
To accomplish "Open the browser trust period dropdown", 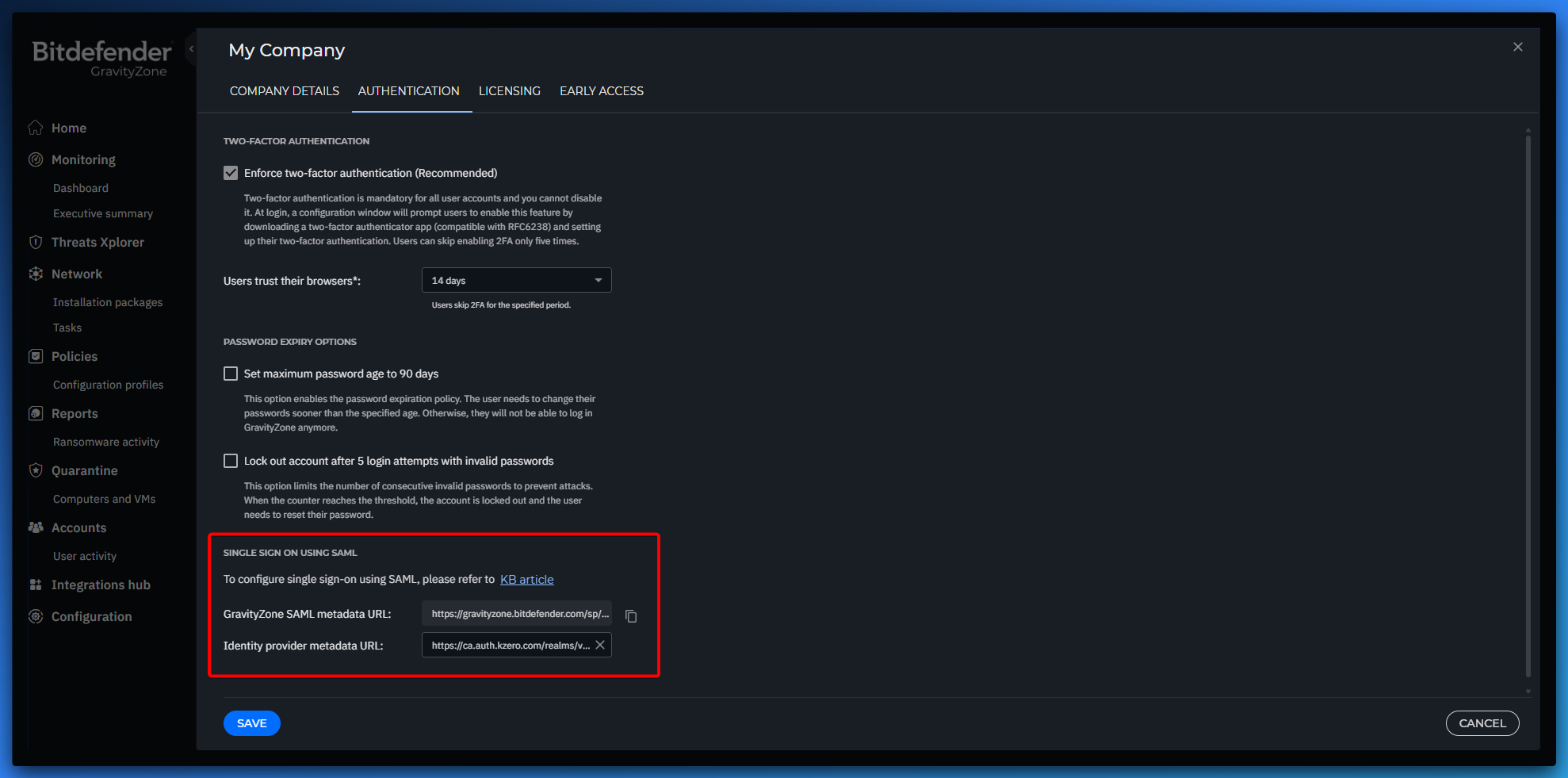I will coord(516,280).
